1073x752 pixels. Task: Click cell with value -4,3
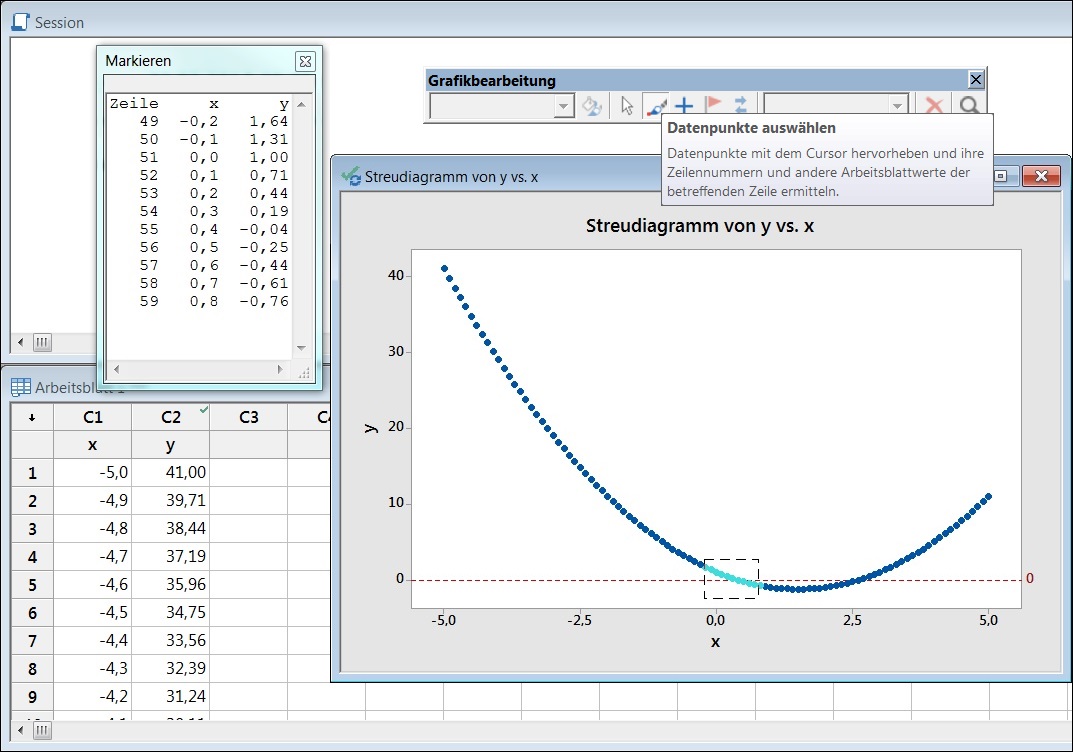(x=92, y=669)
